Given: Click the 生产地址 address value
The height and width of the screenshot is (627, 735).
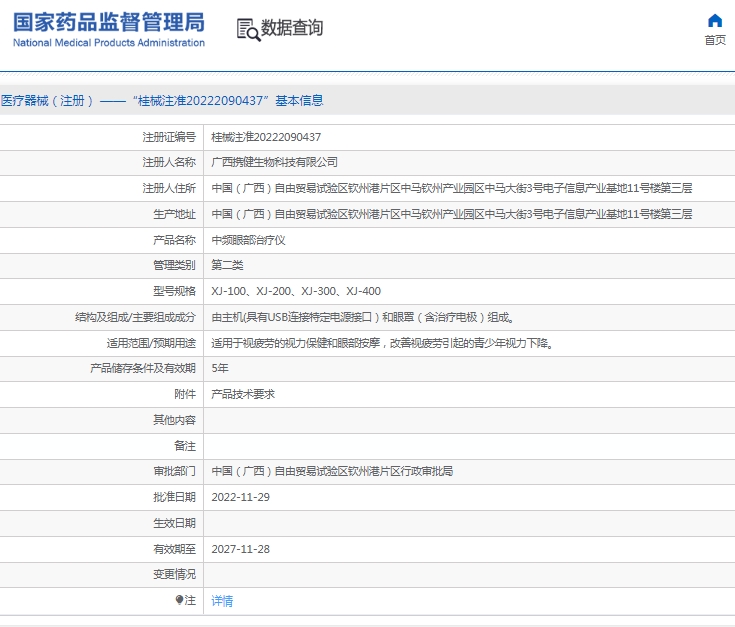Looking at the screenshot, I should click(x=451, y=214).
